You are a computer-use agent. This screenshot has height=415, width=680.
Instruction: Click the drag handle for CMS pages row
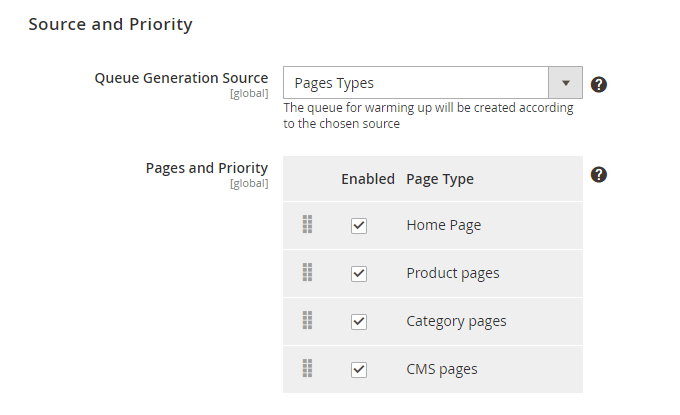click(308, 369)
